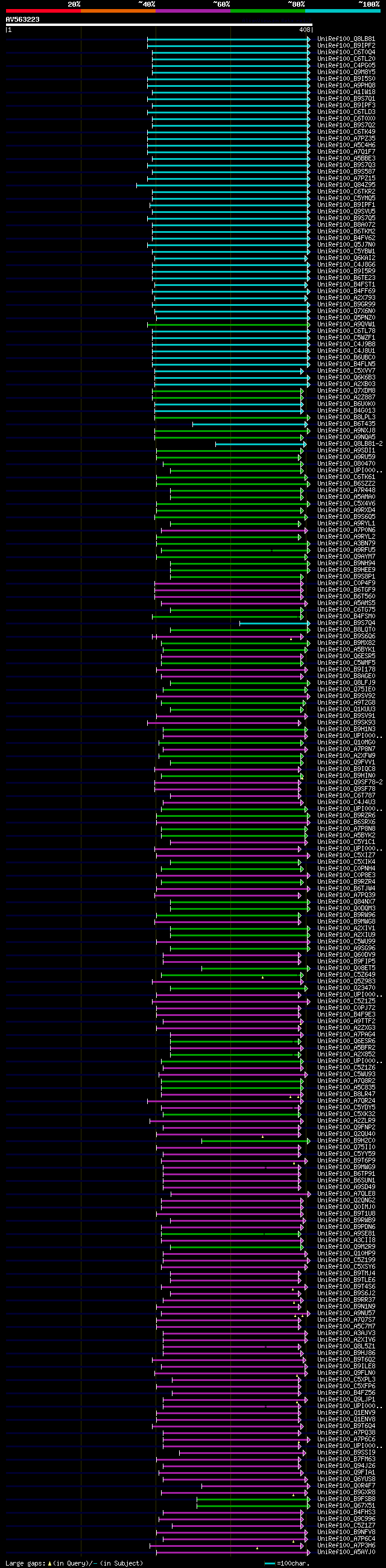Select hit label UniRef100_B9SSI9
The width and height of the screenshot is (386, 1568).
point(346,1452)
